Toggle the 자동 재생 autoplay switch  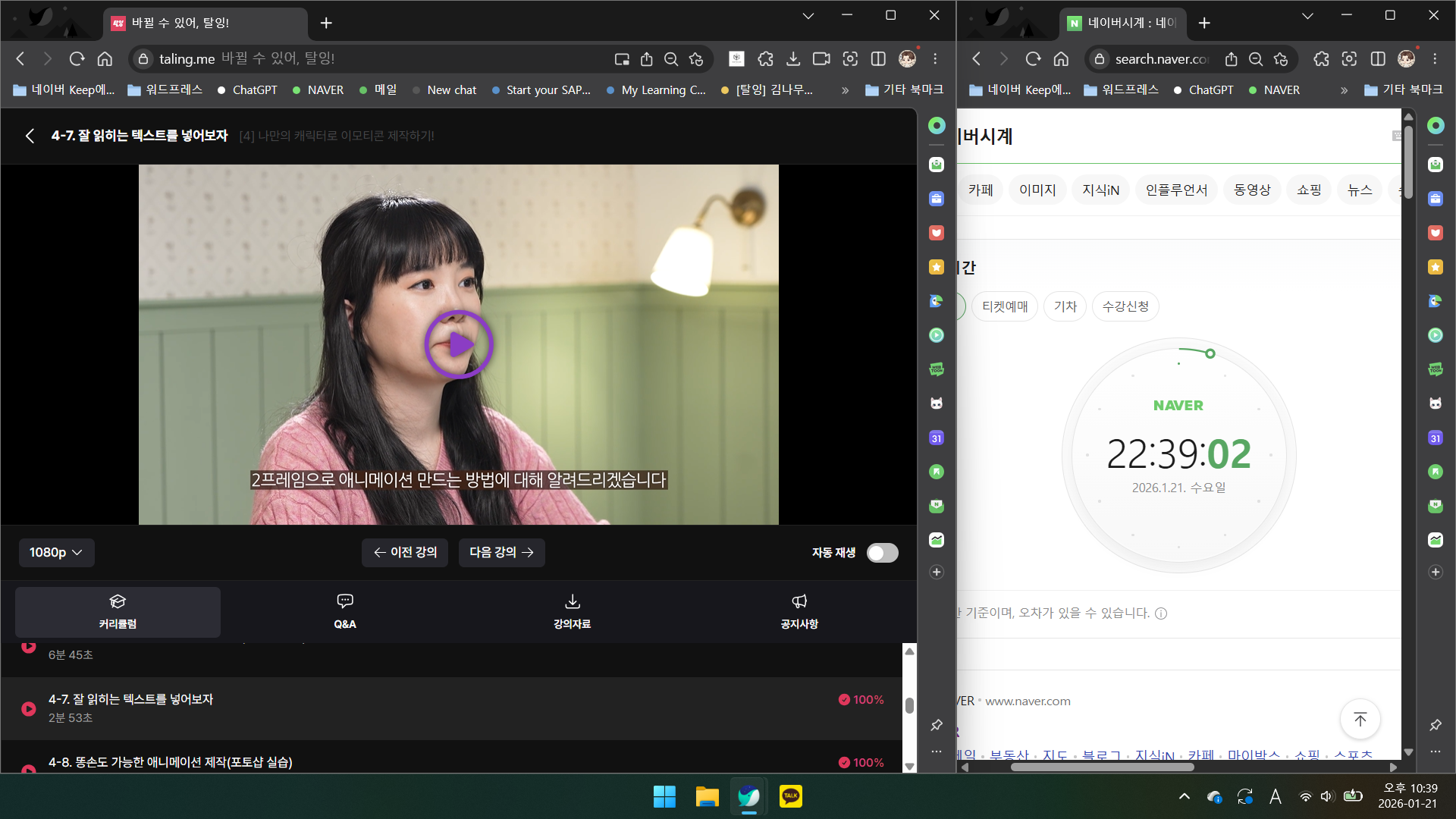tap(882, 553)
